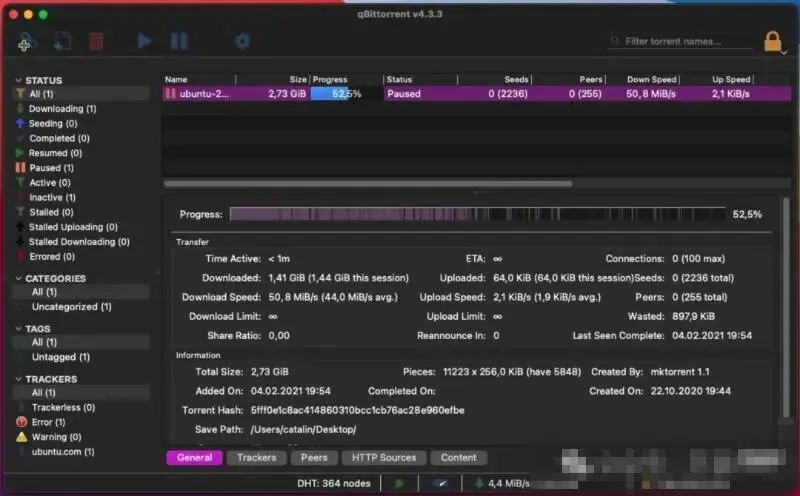Collapse the CATEGORIES sidebar section
The width and height of the screenshot is (800, 496).
(x=18, y=278)
